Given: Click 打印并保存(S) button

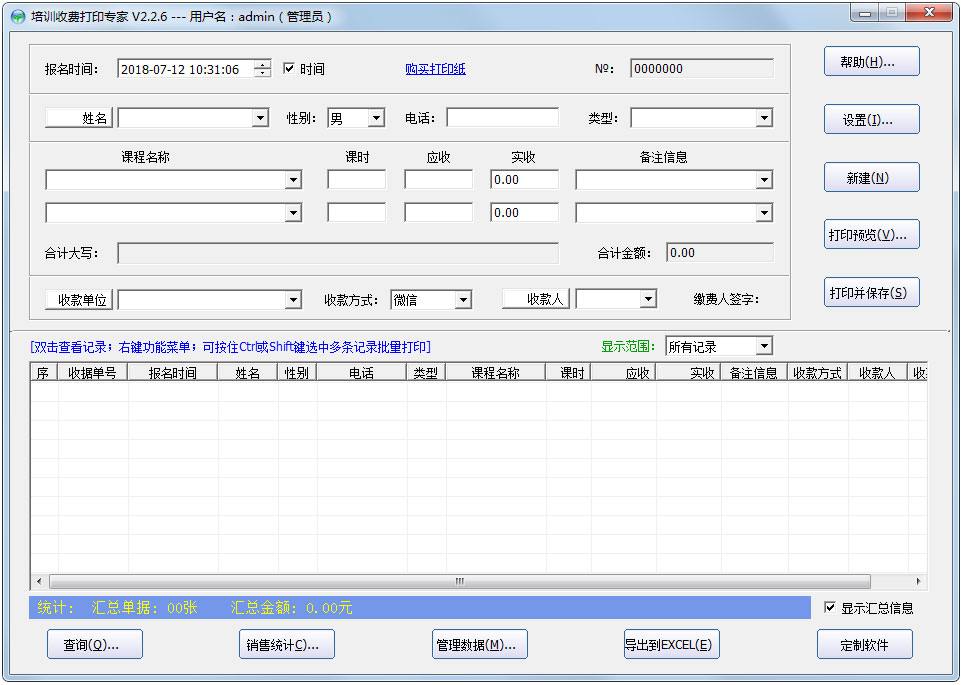Looking at the screenshot, I should click(x=871, y=292).
